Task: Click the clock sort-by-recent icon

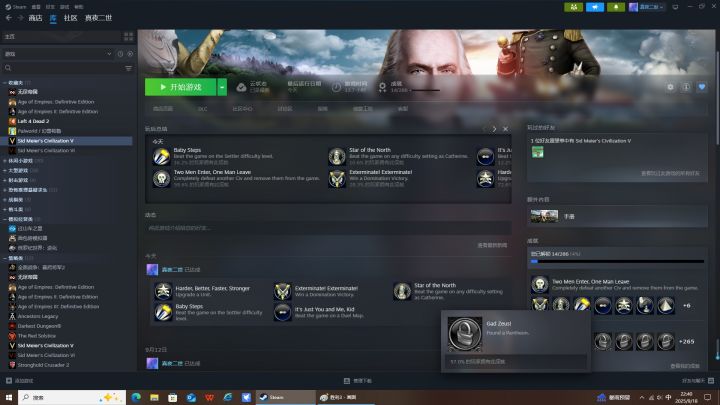Action: pyautogui.click(x=120, y=54)
